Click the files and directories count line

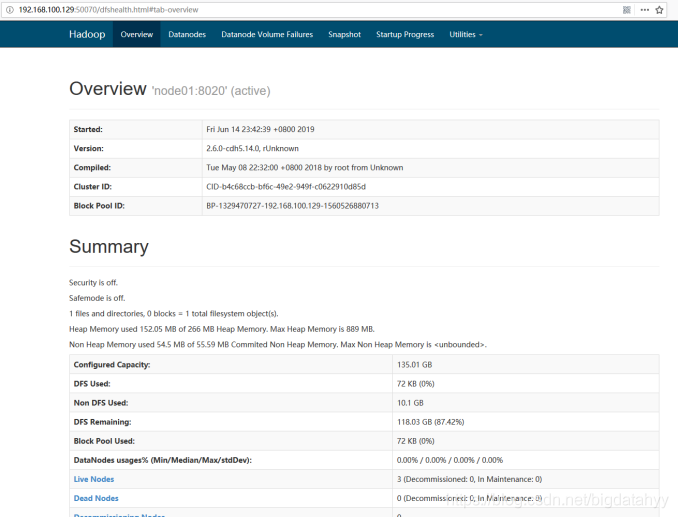click(174, 313)
